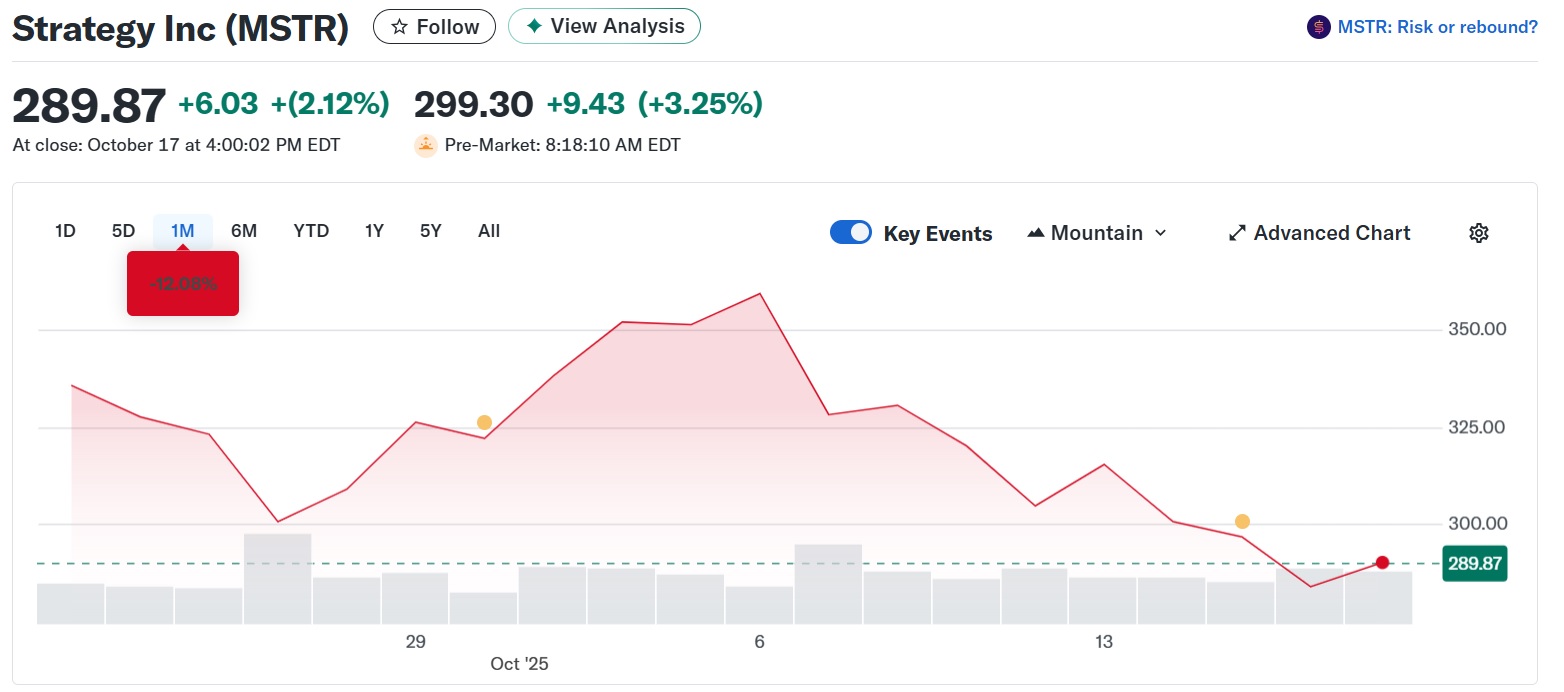Open the "MSTR: Risk or rebound?" link
1564x692 pixels.
point(1437,27)
